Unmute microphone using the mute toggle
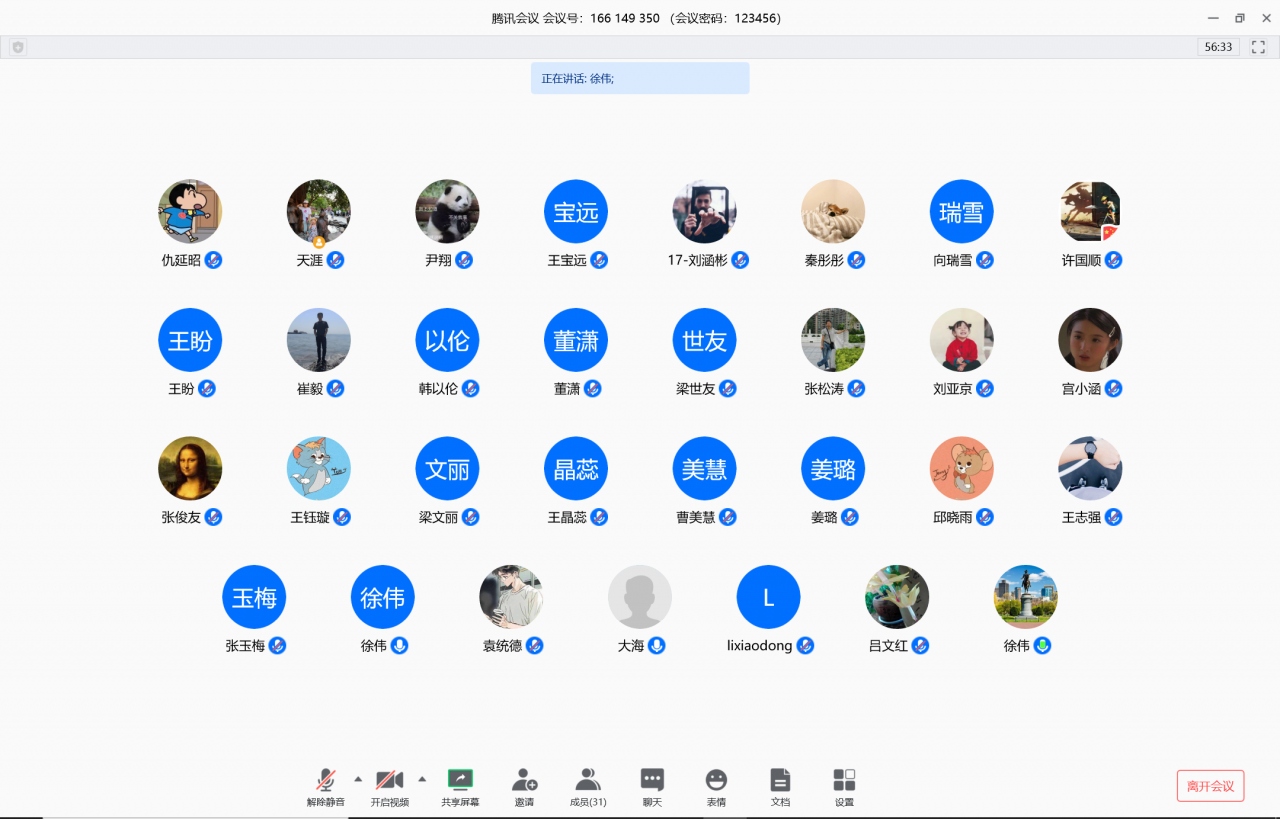The image size is (1280, 819). pyautogui.click(x=326, y=780)
